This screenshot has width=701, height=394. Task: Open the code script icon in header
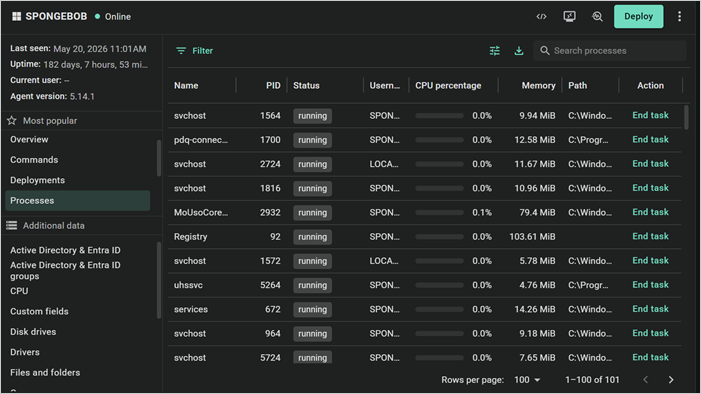541,17
